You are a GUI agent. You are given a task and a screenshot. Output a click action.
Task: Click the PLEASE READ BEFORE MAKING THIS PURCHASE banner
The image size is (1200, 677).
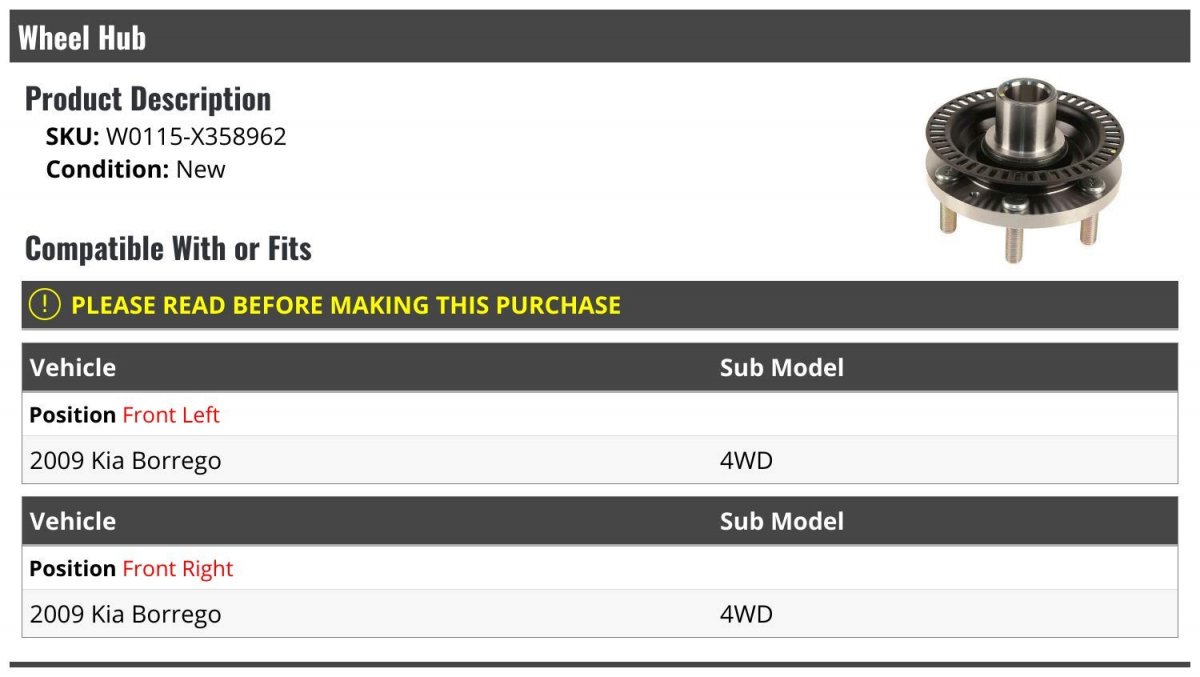[x=600, y=305]
